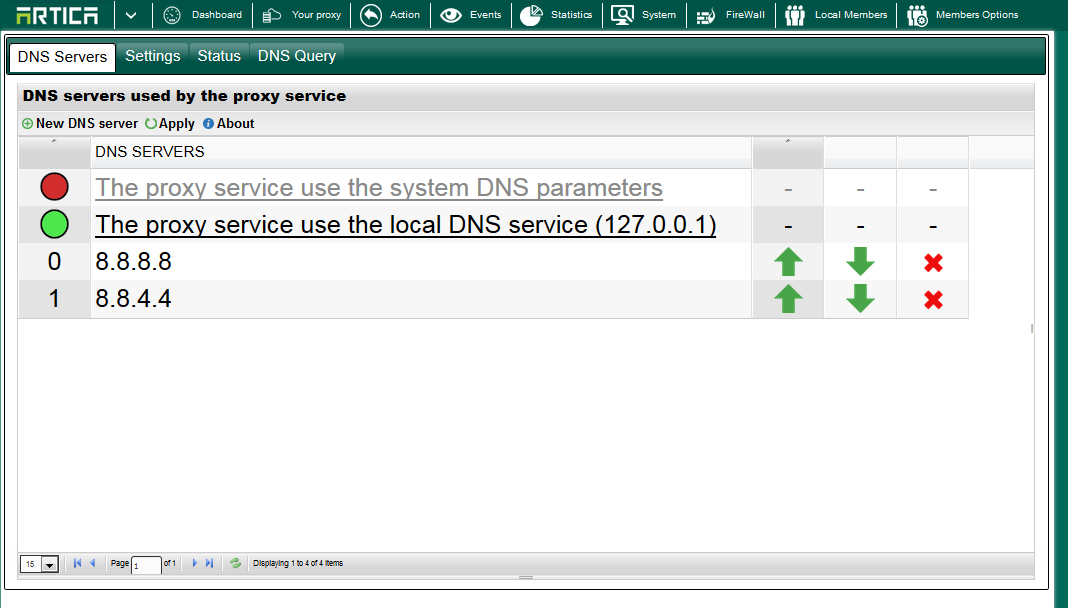
Task: Select the 8.8.8.8 DNS entry
Action: pos(134,261)
